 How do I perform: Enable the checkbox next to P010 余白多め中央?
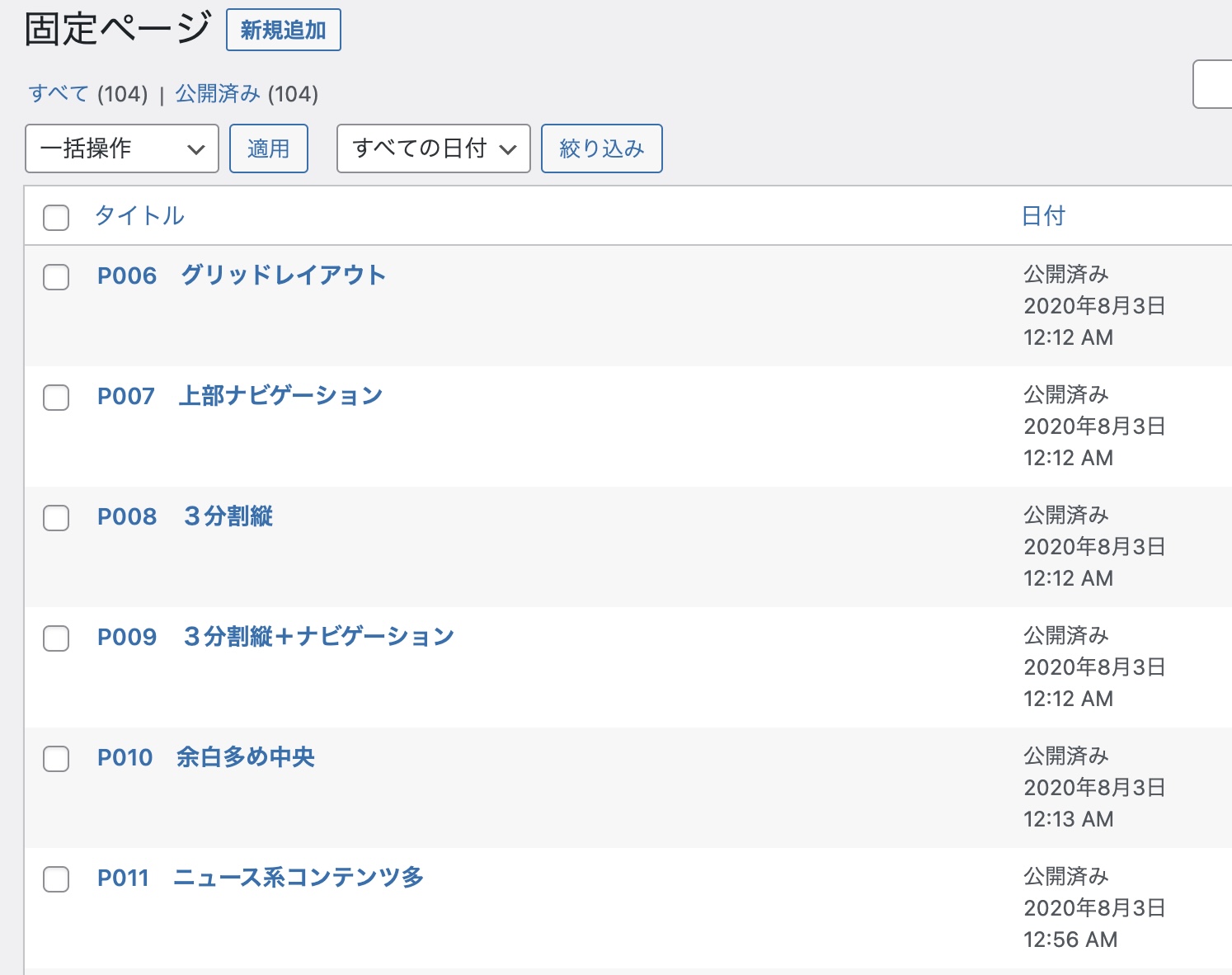(x=56, y=759)
